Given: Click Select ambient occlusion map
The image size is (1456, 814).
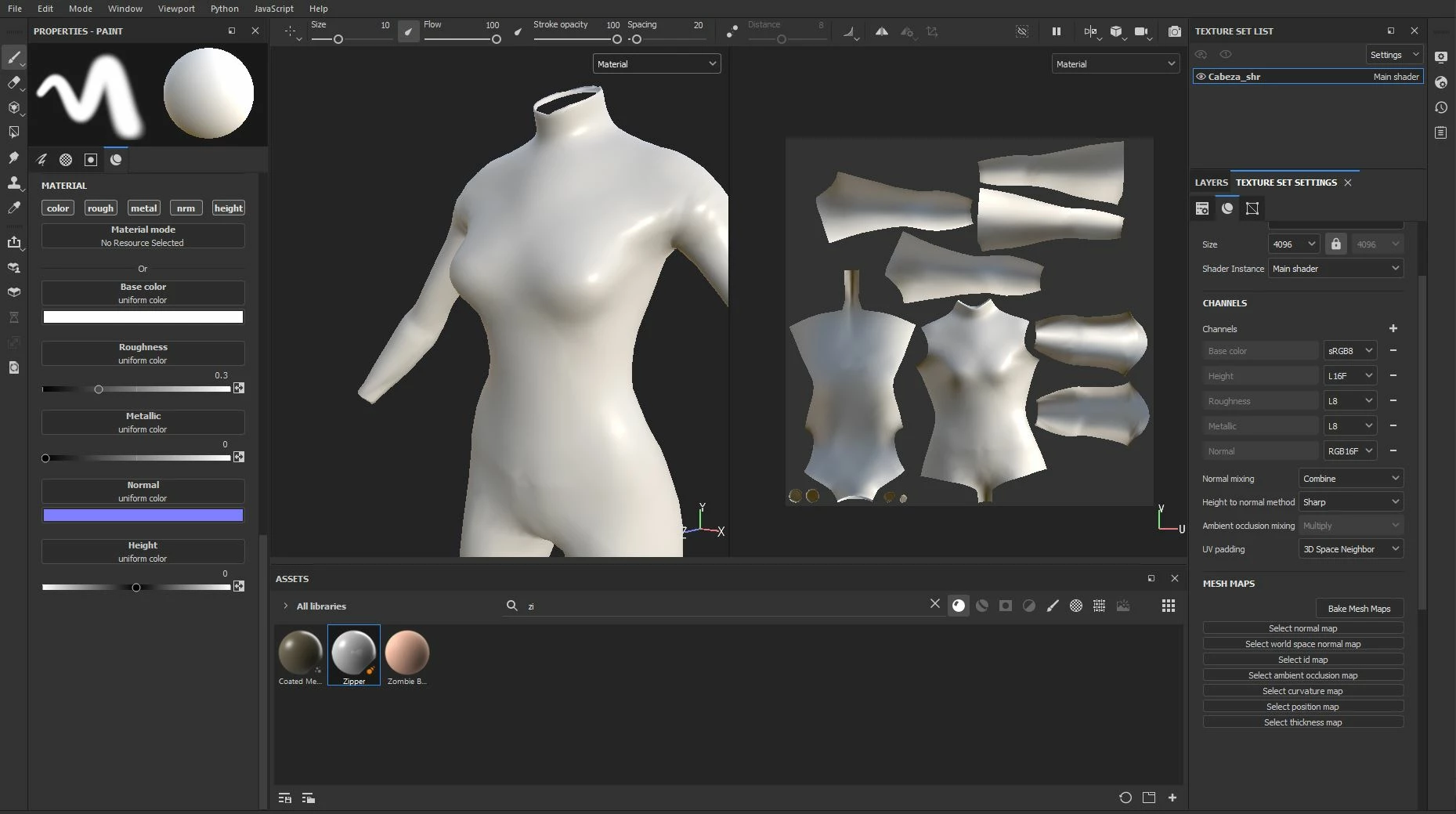Looking at the screenshot, I should click(1302, 675).
